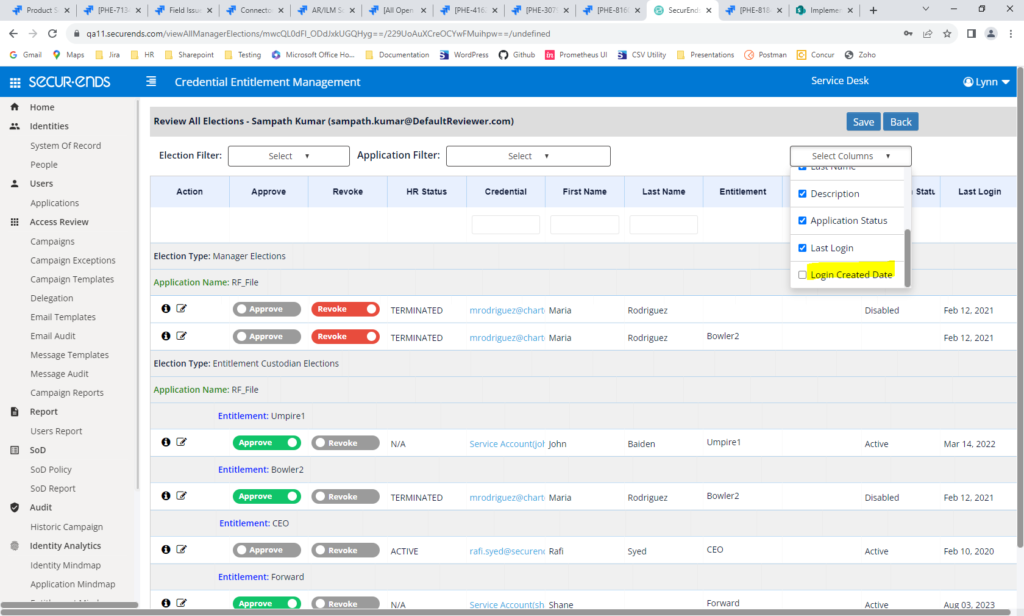The image size is (1024, 616).
Task: Open info icon for Rafi Syed row
Action: [166, 549]
